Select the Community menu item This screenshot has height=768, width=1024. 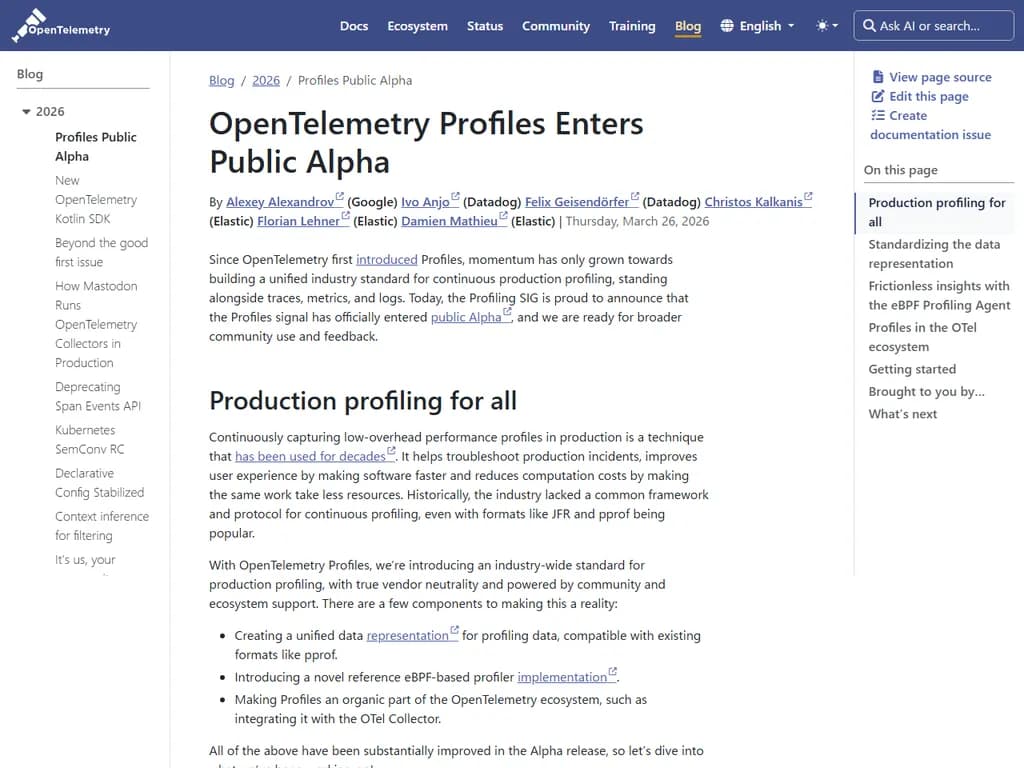point(556,26)
